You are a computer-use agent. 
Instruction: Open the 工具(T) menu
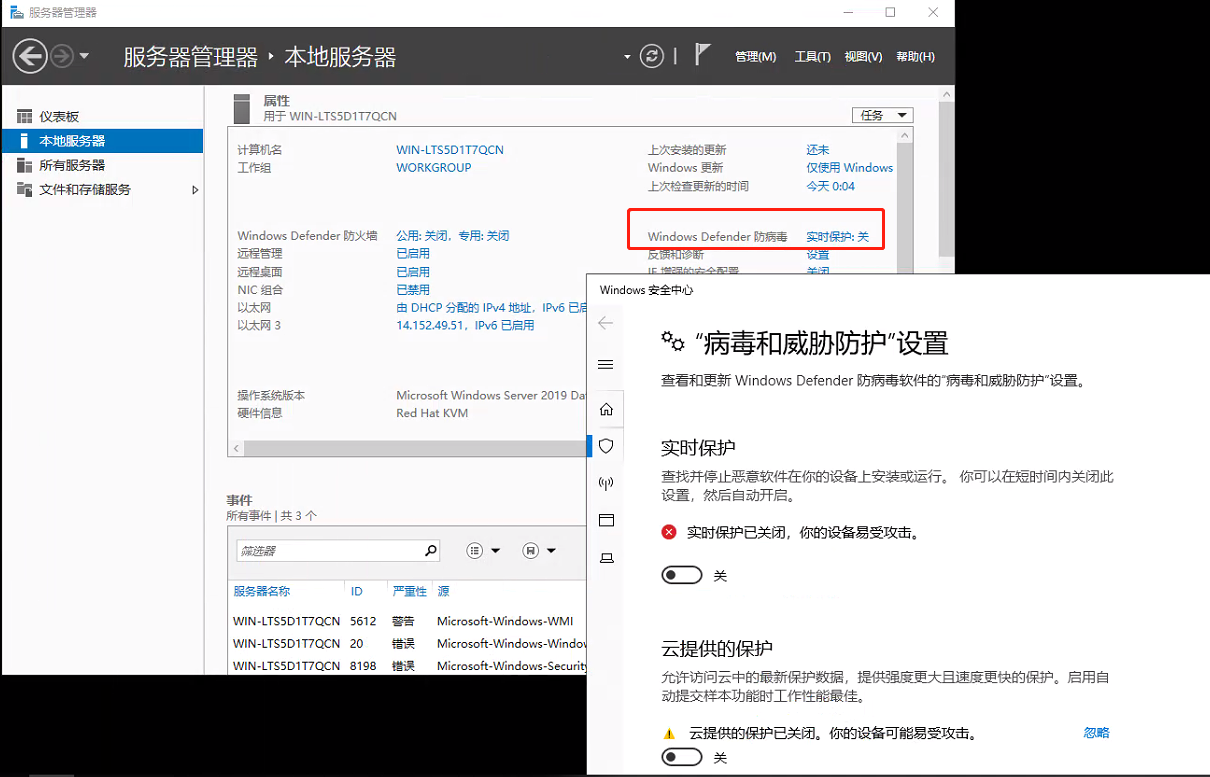812,57
